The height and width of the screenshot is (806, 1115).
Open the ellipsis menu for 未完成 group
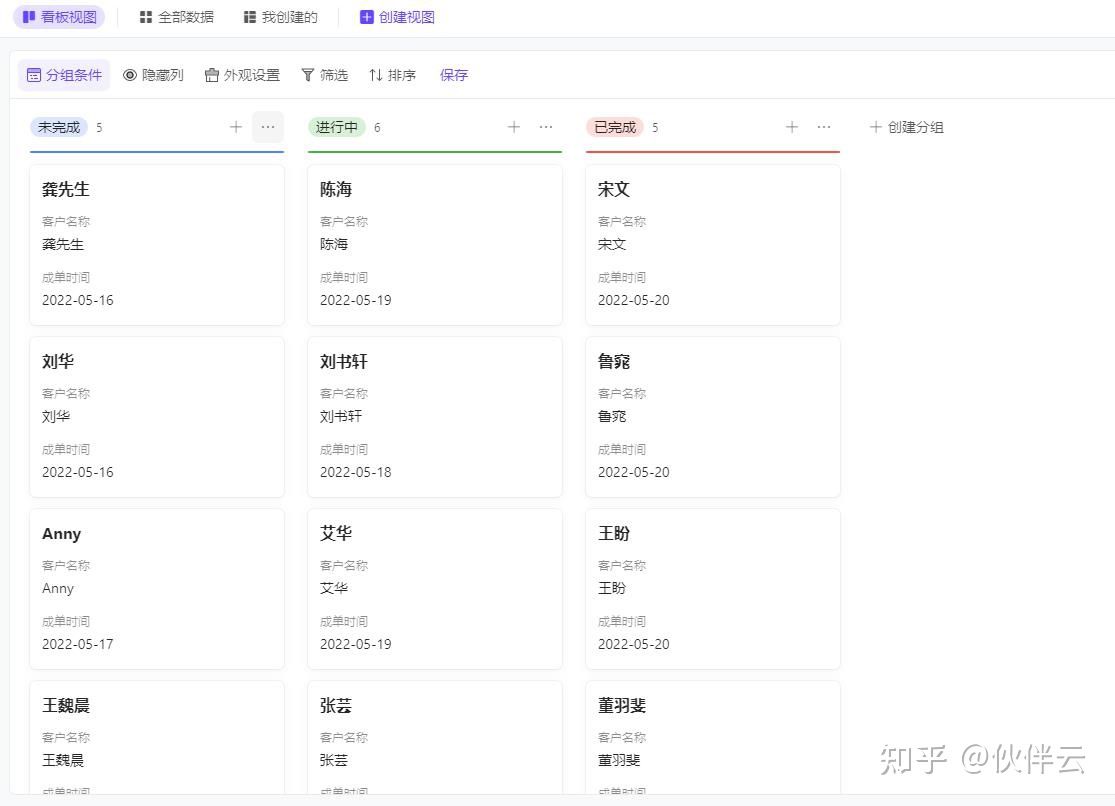click(x=268, y=127)
